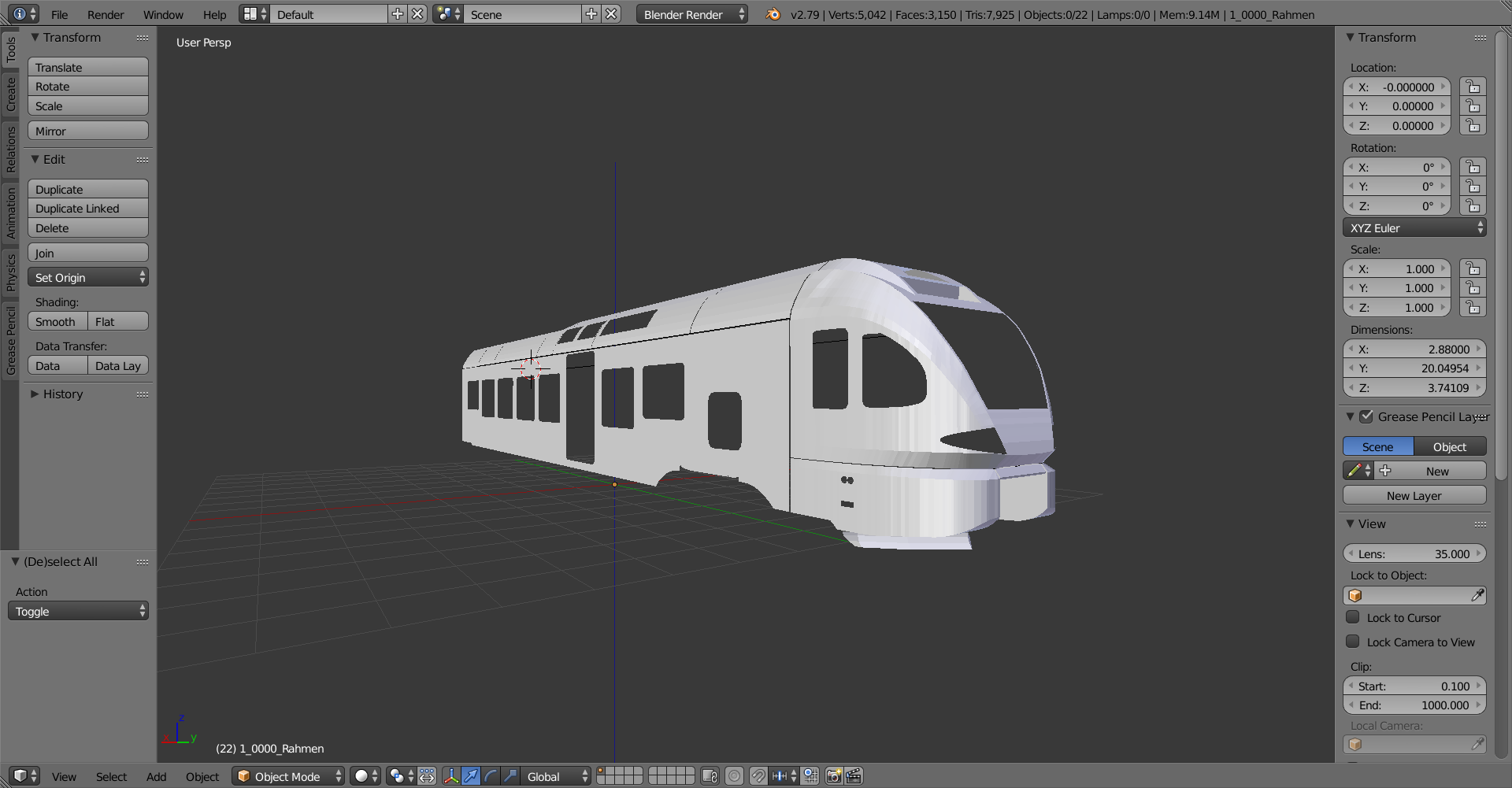Open the scene browser icon
The height and width of the screenshot is (788, 1512).
[447, 14]
